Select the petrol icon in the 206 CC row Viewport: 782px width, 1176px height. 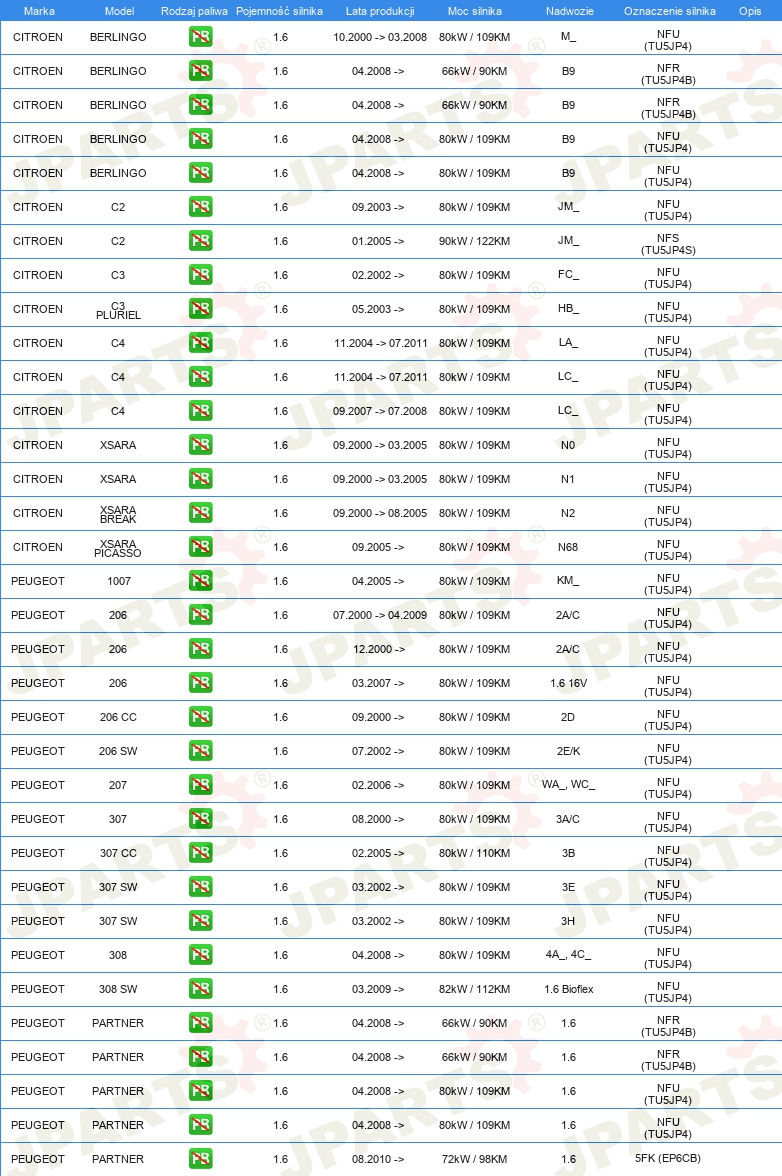pos(200,717)
